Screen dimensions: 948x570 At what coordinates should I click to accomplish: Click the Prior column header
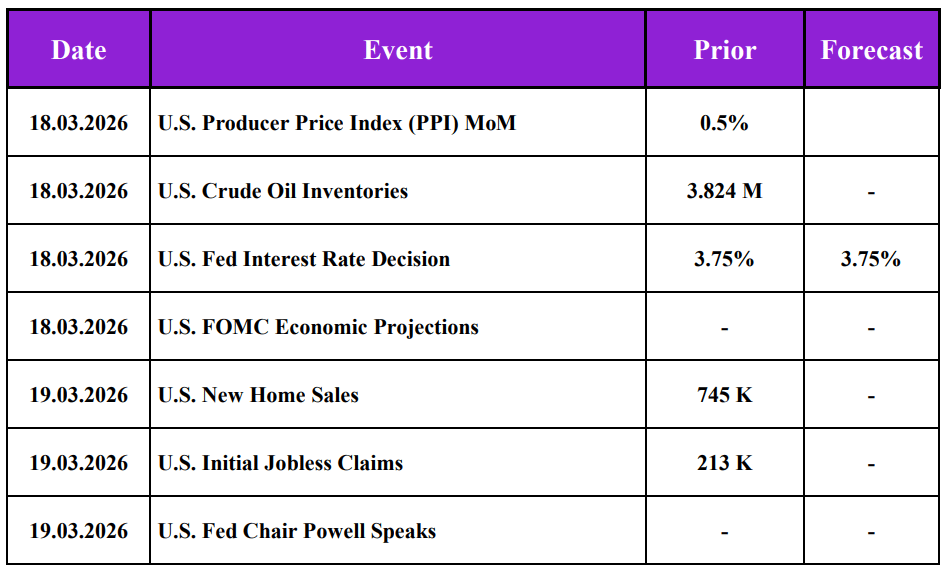click(725, 50)
